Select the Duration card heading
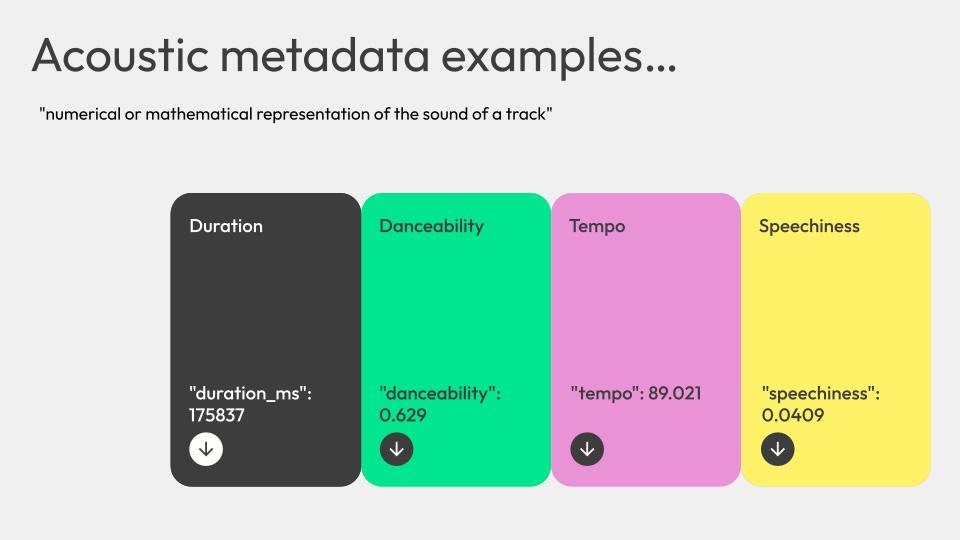This screenshot has height=540, width=960. click(226, 226)
